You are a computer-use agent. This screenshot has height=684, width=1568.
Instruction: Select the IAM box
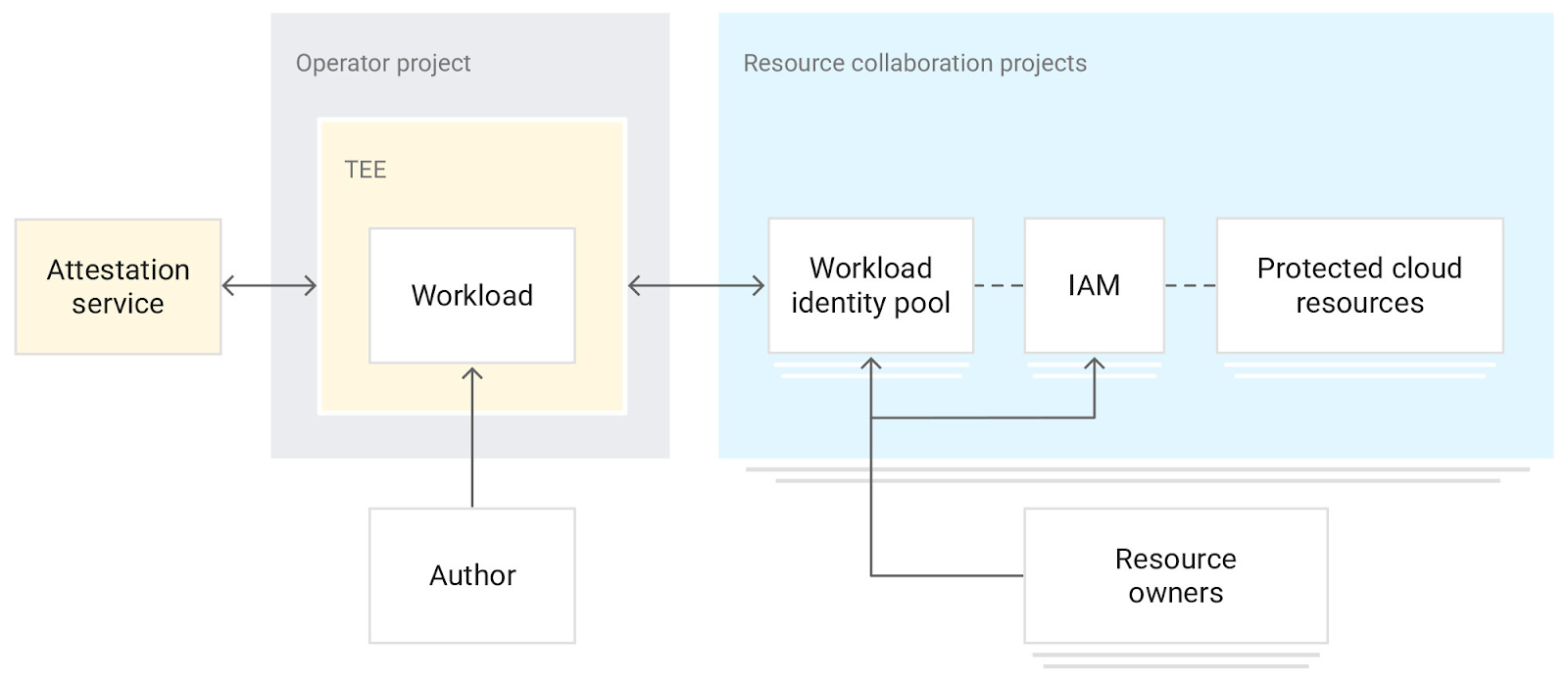point(1095,285)
